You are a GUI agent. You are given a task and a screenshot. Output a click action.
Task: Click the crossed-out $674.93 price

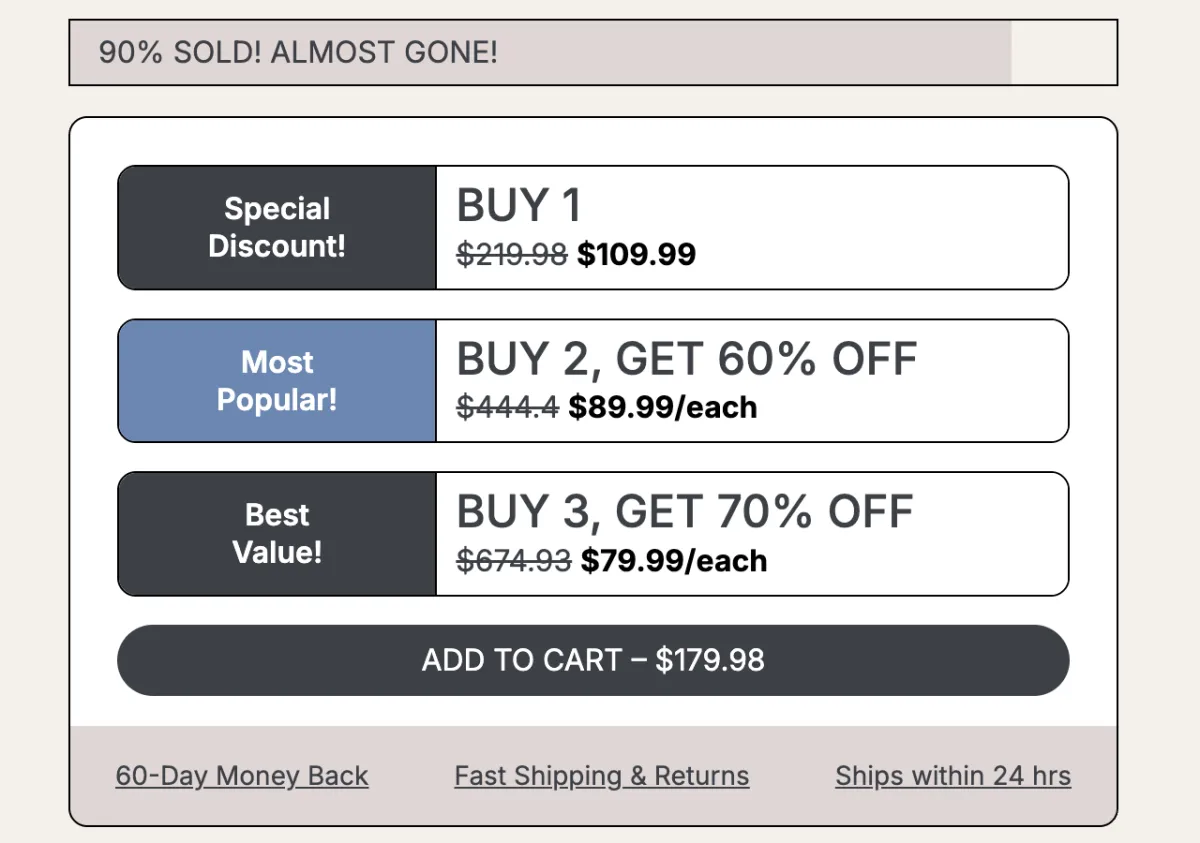coord(513,560)
